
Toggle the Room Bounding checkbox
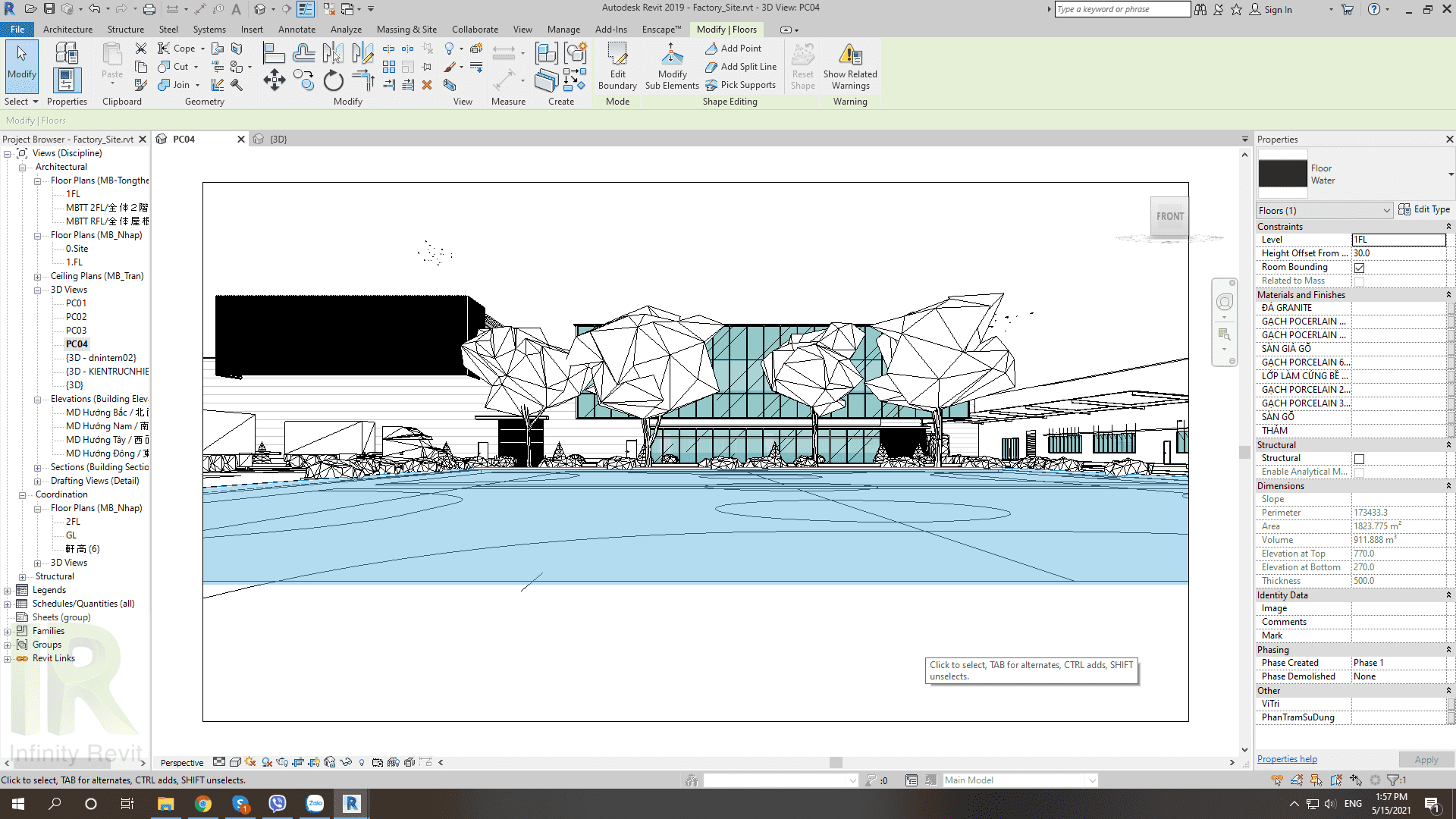[1360, 268]
